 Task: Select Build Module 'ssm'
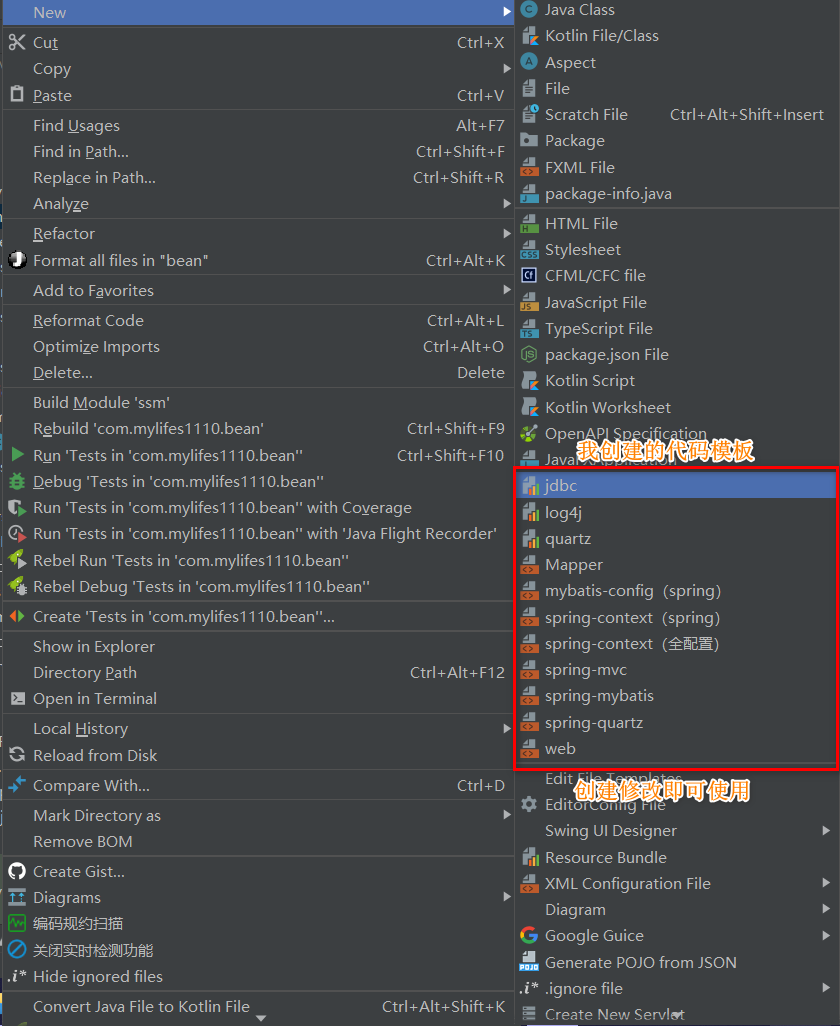tap(258, 402)
